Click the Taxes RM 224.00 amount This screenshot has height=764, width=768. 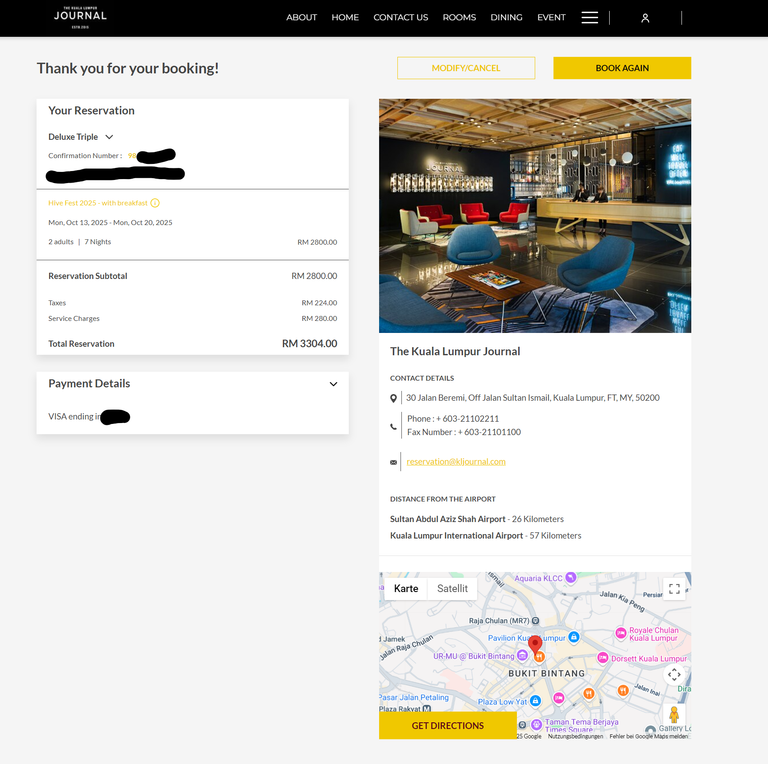tap(319, 303)
